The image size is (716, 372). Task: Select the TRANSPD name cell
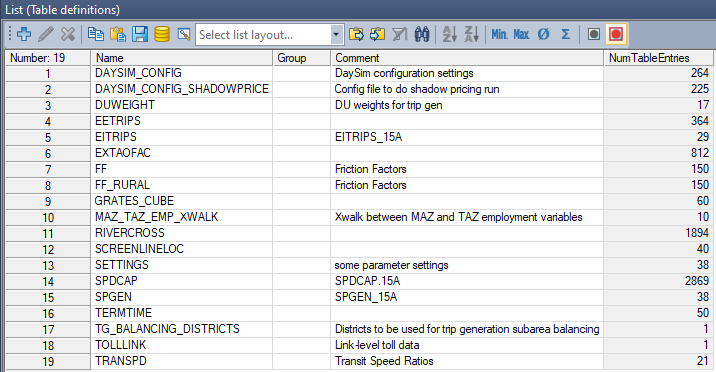pyautogui.click(x=182, y=361)
